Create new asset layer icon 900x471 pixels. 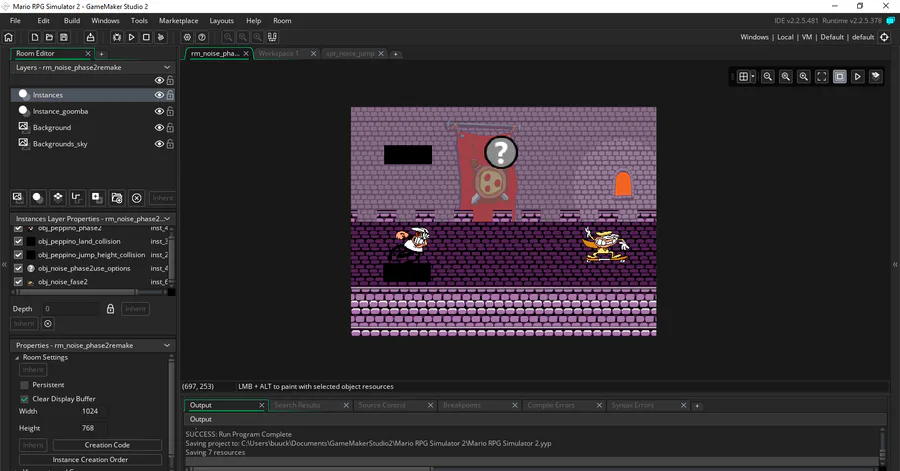pos(96,198)
